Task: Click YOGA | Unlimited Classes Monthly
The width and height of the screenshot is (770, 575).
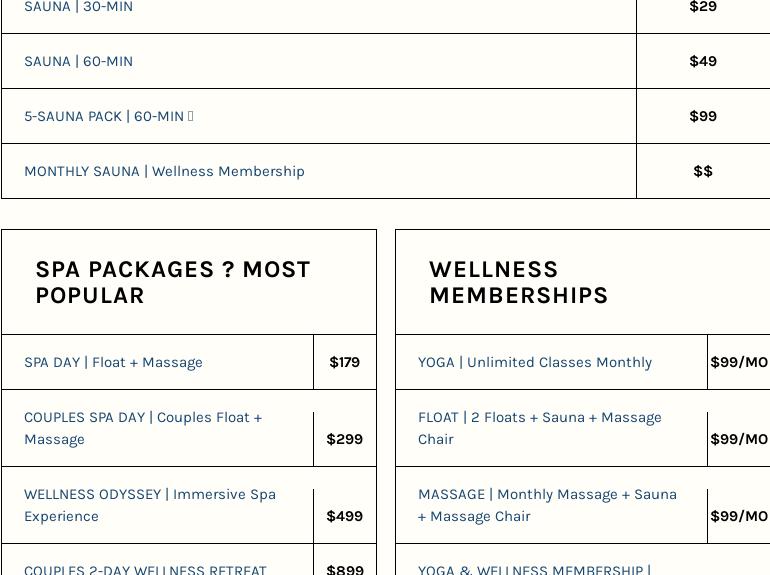Action: [534, 362]
